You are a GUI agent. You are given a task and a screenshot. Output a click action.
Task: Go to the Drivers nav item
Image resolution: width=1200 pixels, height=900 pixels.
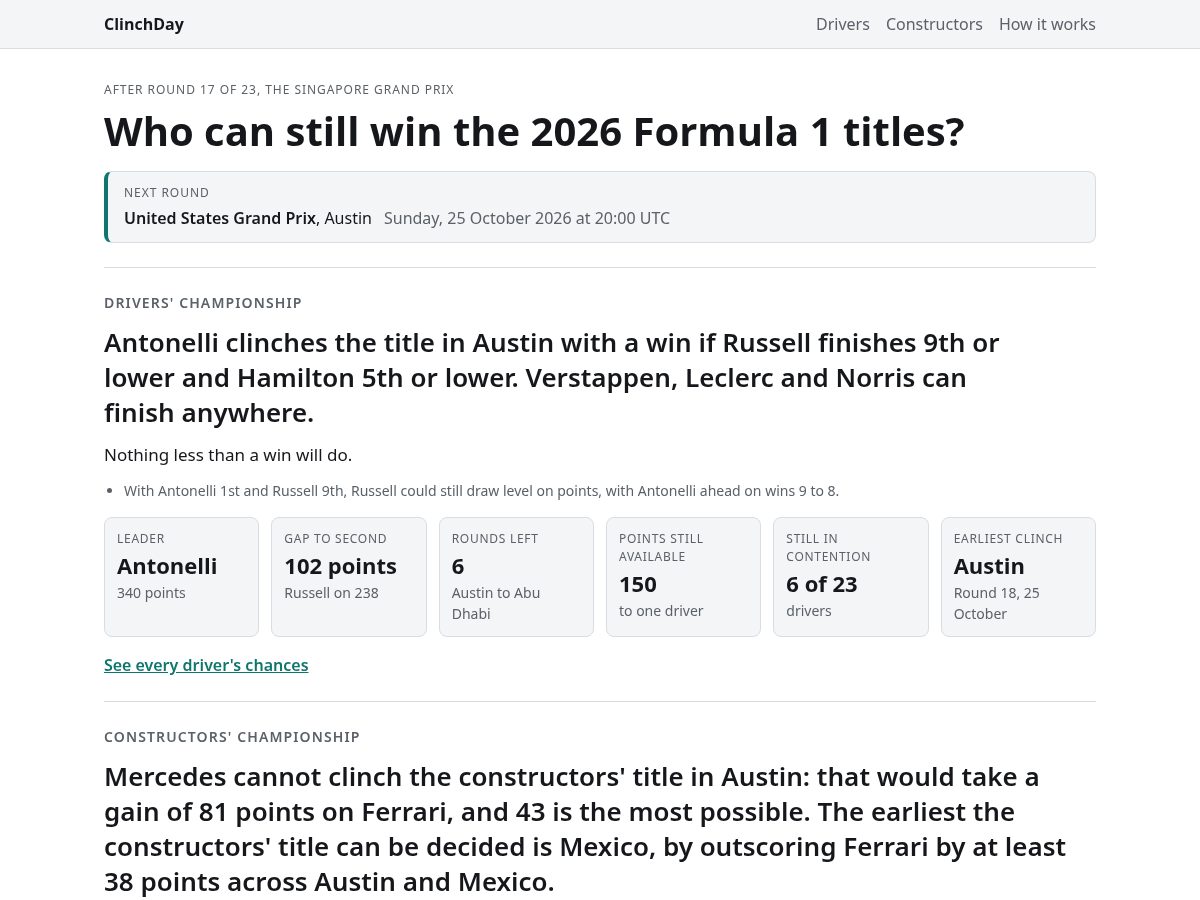(842, 24)
